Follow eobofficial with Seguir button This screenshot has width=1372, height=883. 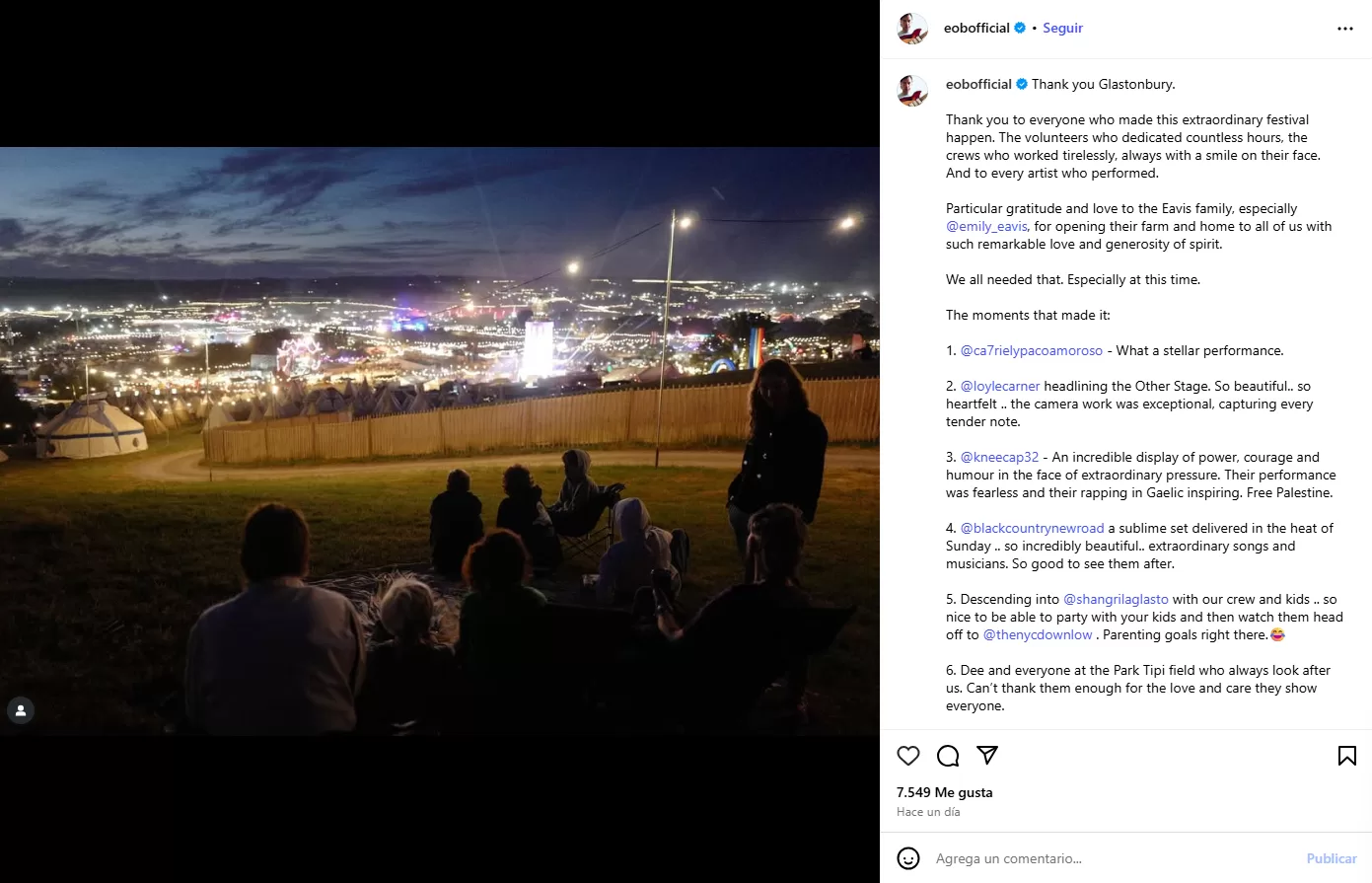pyautogui.click(x=1062, y=28)
